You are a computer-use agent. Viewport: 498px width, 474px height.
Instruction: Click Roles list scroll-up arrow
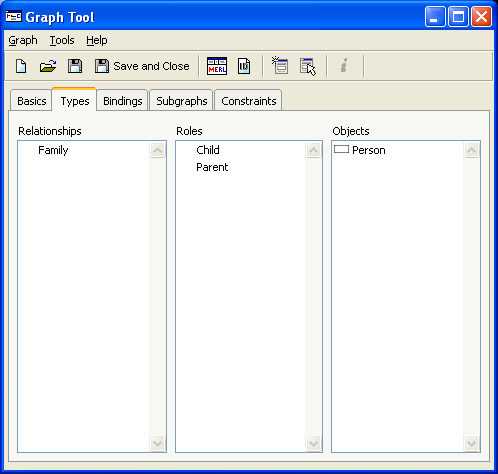313,150
